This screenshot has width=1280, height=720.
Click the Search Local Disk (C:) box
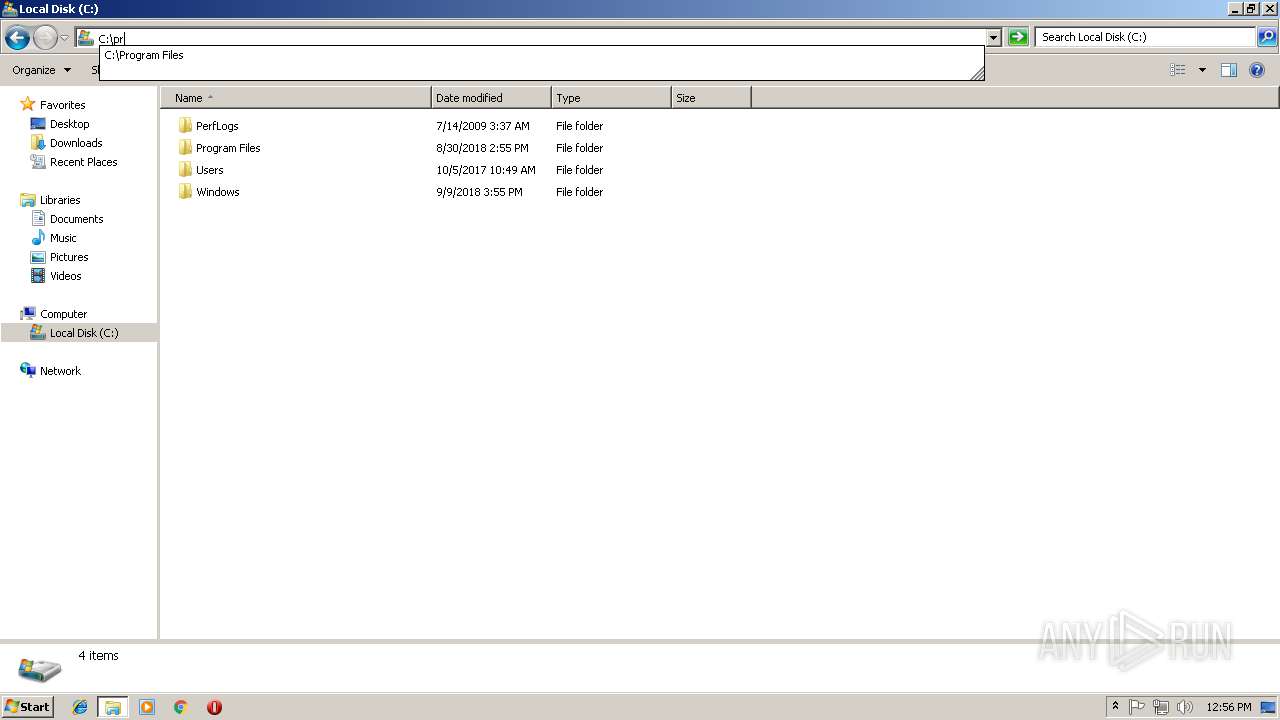pyautogui.click(x=1145, y=37)
